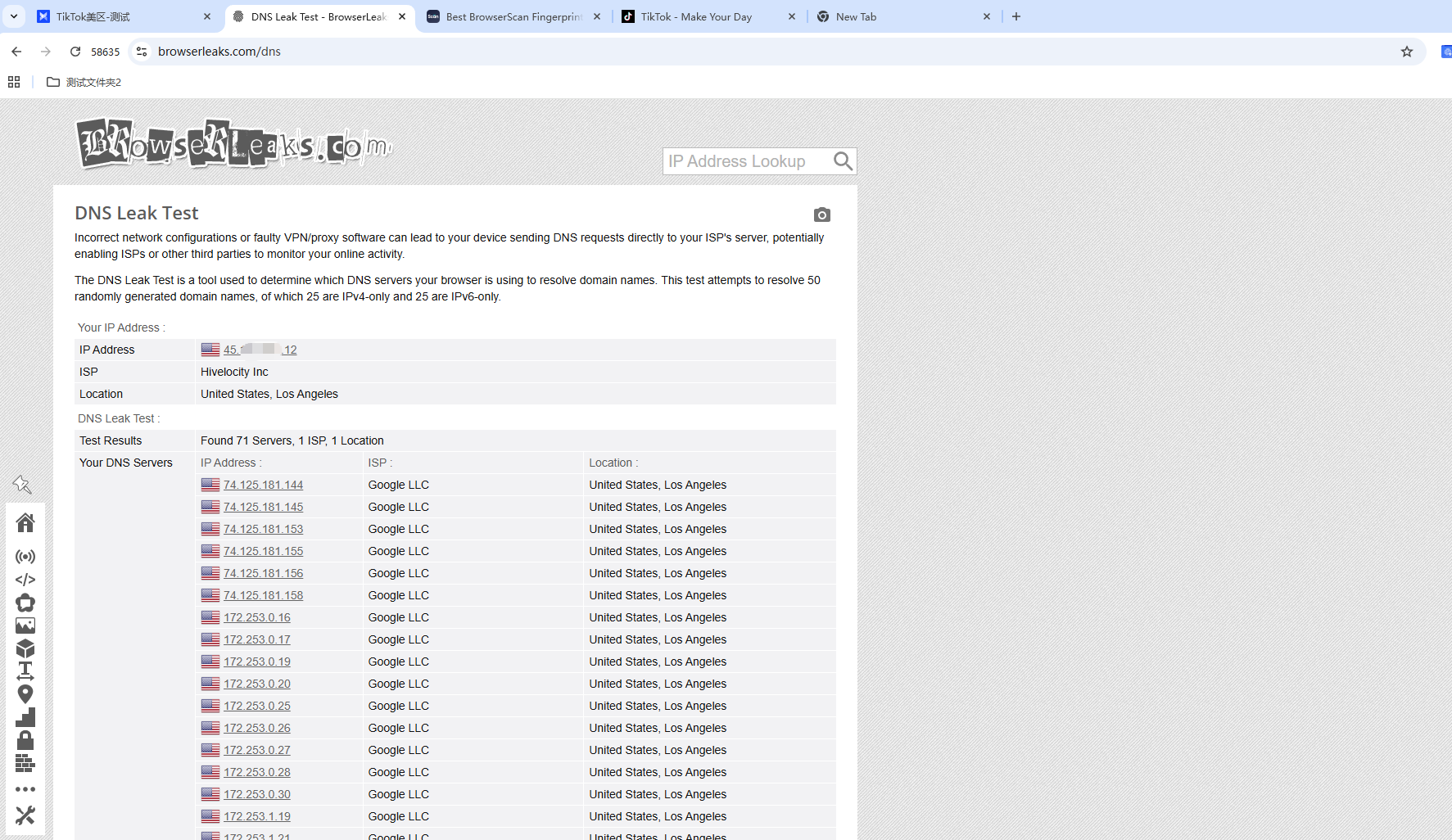Open the DNS server link 74.125.181.144

pyautogui.click(x=263, y=485)
